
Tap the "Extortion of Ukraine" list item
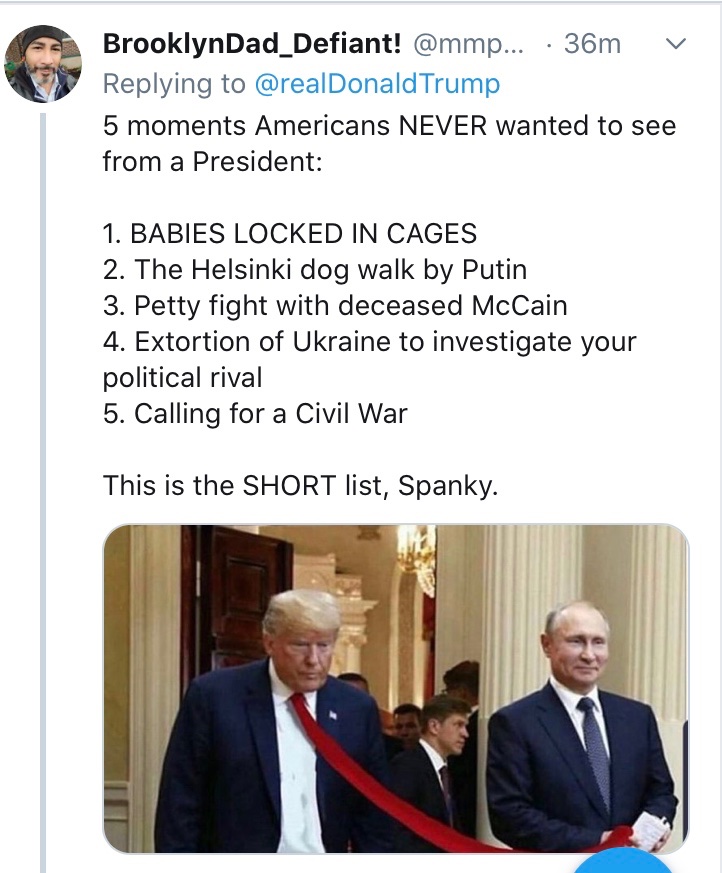tap(369, 342)
